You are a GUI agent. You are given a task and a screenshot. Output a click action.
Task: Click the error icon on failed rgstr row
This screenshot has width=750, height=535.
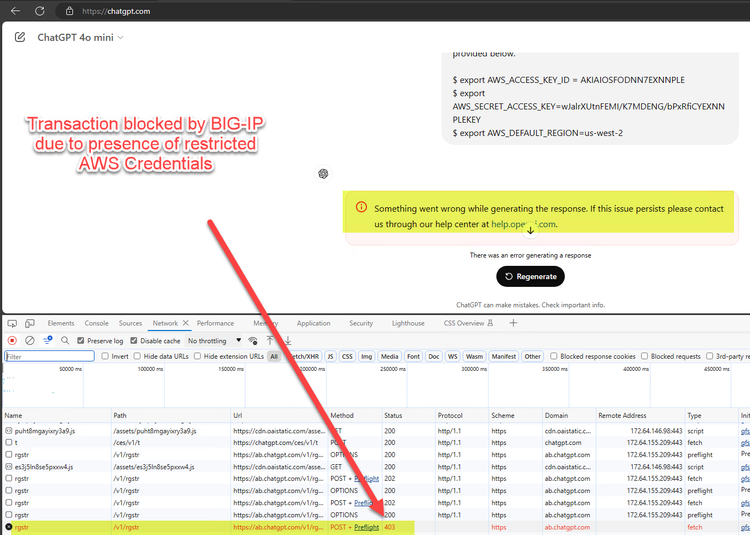coord(8,527)
